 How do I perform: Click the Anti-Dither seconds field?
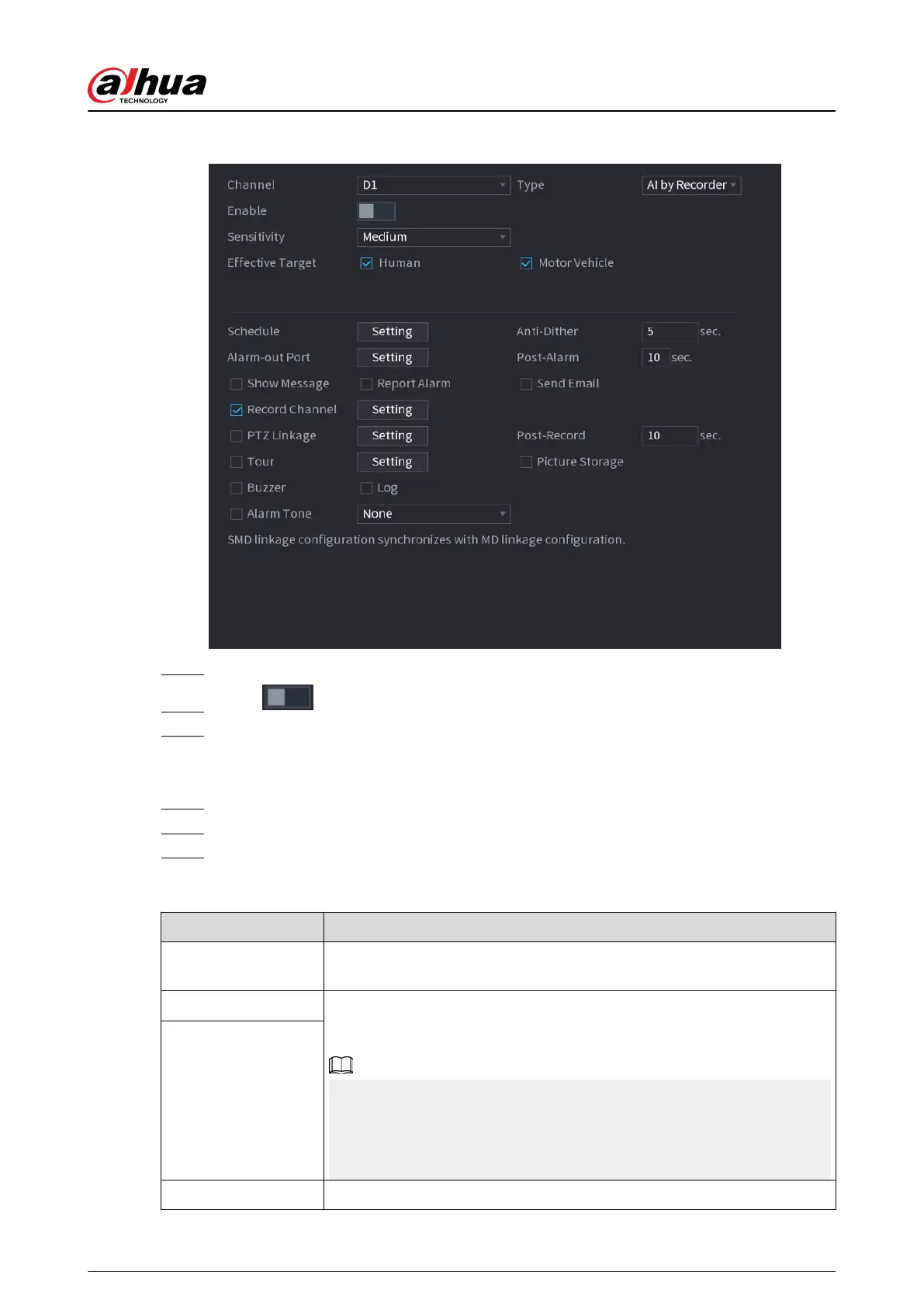pos(670,331)
